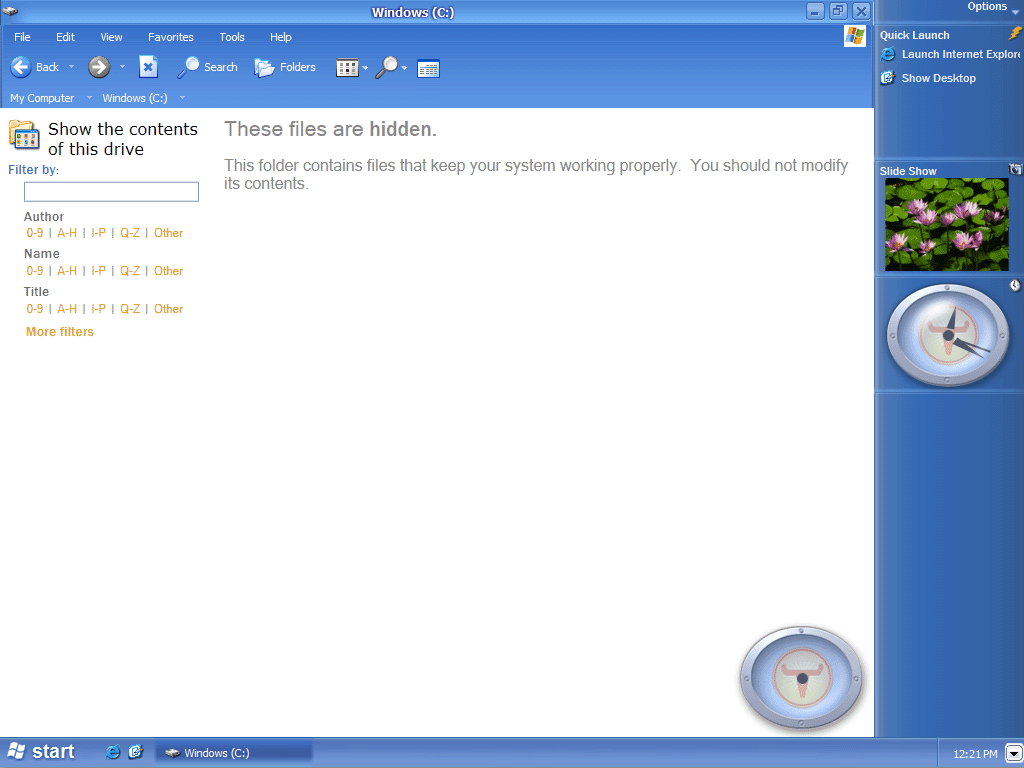Image resolution: width=1024 pixels, height=768 pixels.
Task: Filter Author by Other
Action: (x=168, y=233)
